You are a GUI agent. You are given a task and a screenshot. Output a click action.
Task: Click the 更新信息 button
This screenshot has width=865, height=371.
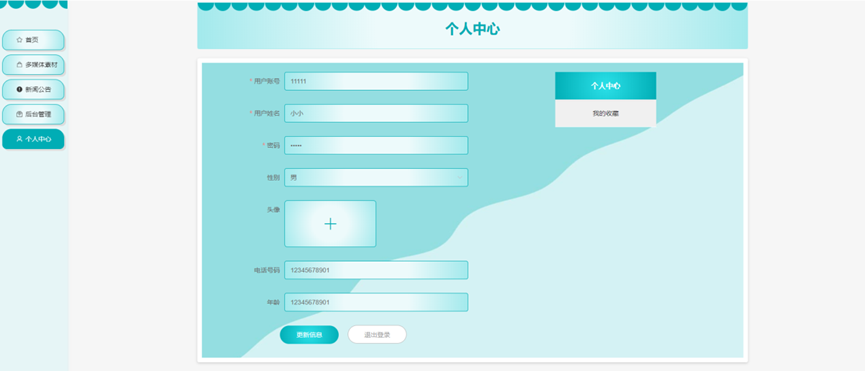point(309,335)
